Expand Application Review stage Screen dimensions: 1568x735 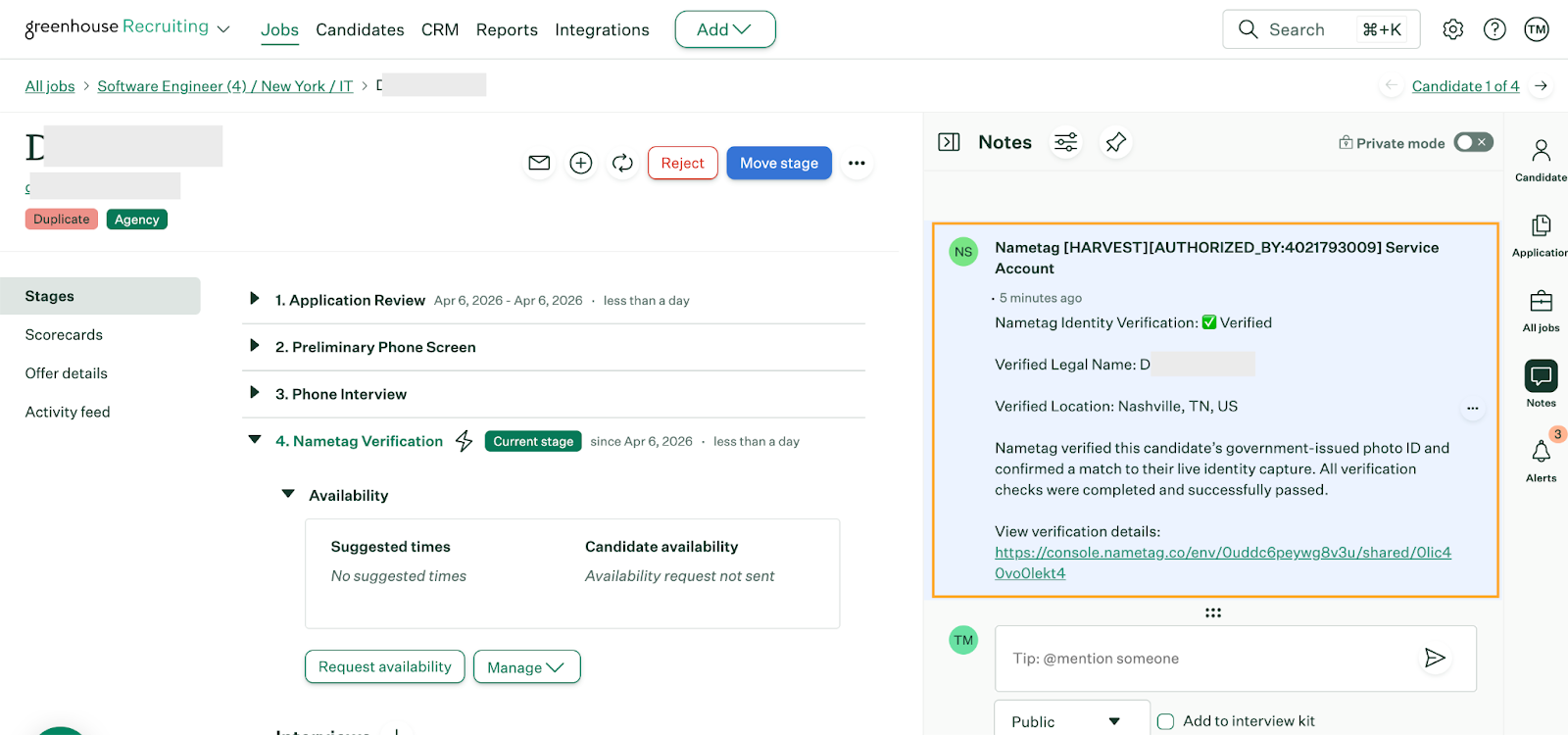[255, 300]
